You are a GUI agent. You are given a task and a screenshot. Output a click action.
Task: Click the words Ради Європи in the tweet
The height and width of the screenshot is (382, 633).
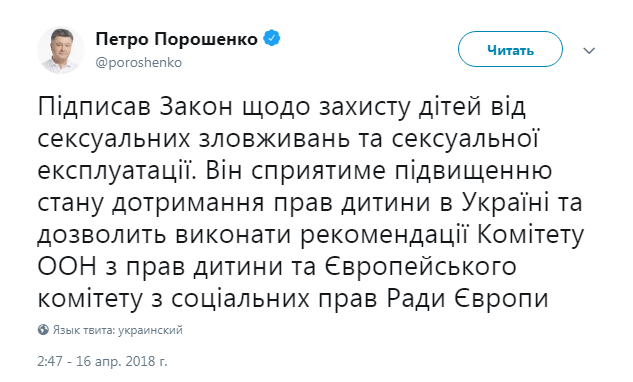[467, 300]
